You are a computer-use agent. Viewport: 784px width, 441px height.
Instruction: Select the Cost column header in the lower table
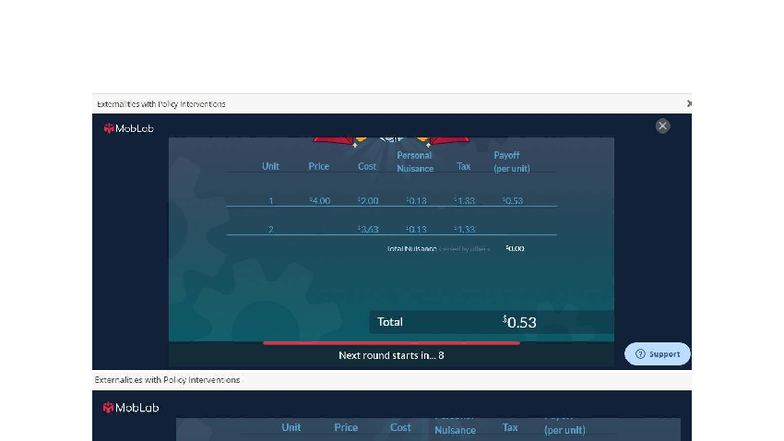(x=400, y=428)
